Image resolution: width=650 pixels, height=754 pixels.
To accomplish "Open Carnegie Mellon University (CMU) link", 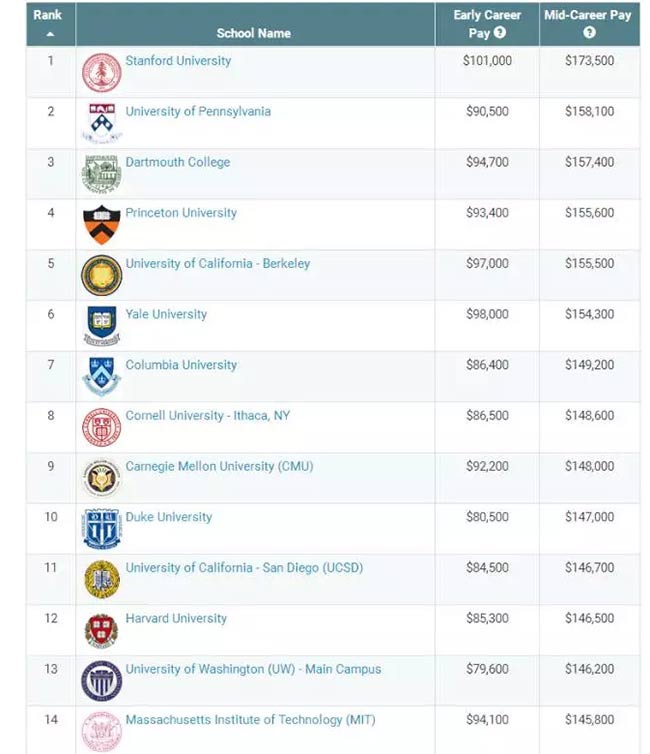I will [x=219, y=466].
